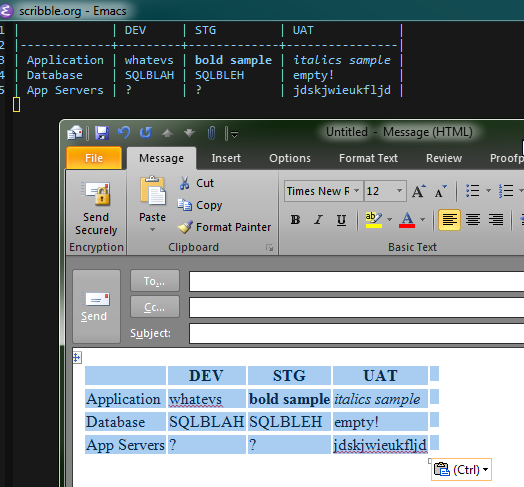
Task: Toggle Bold formatting button
Action: pyautogui.click(x=295, y=220)
